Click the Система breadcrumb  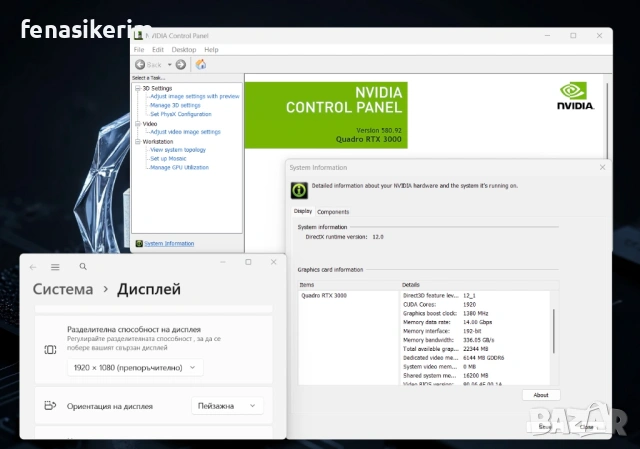pos(63,289)
